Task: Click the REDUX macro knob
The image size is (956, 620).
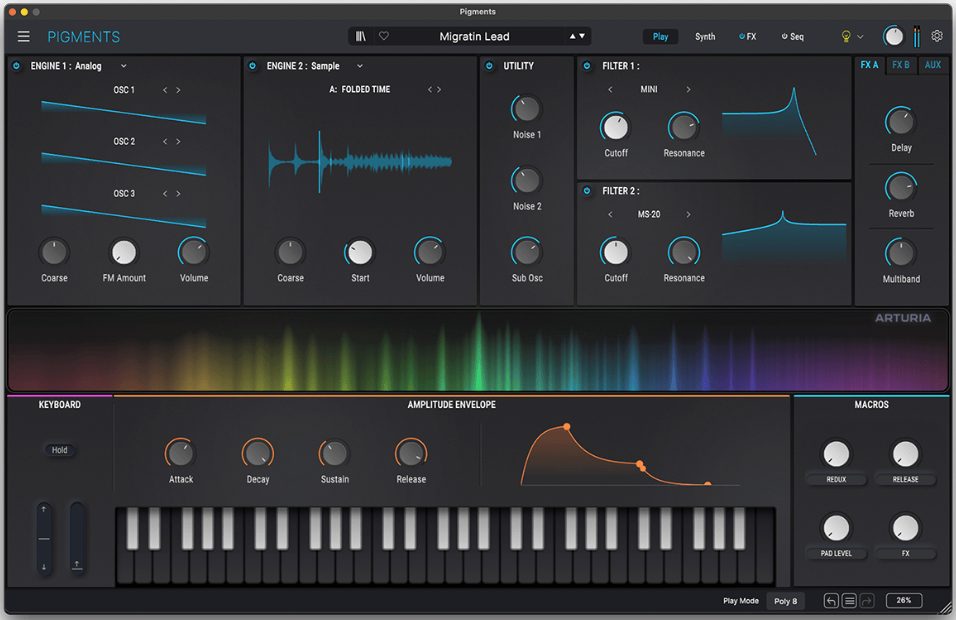Action: point(836,454)
